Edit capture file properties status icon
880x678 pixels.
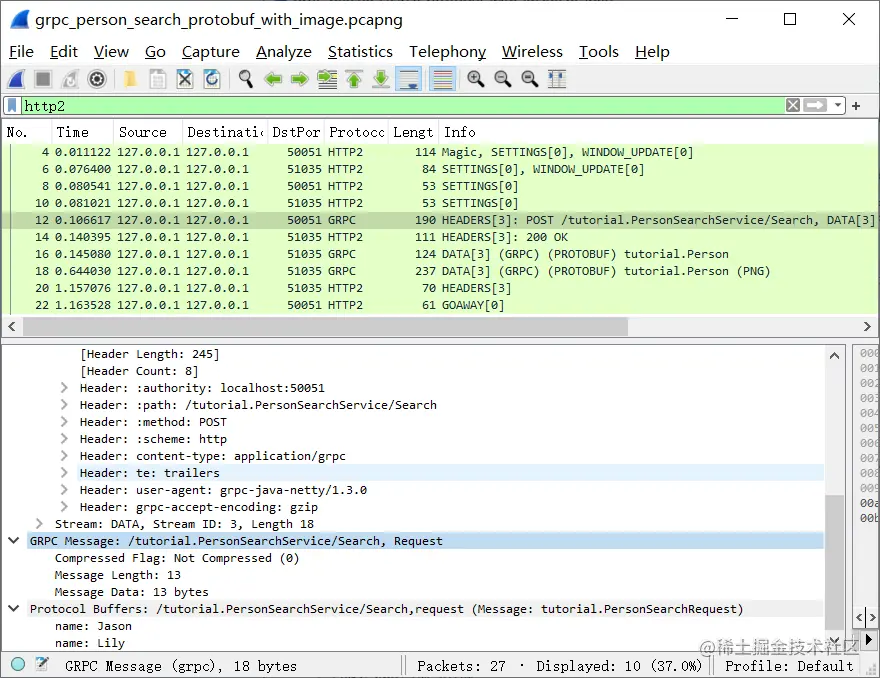pyautogui.click(x=42, y=665)
